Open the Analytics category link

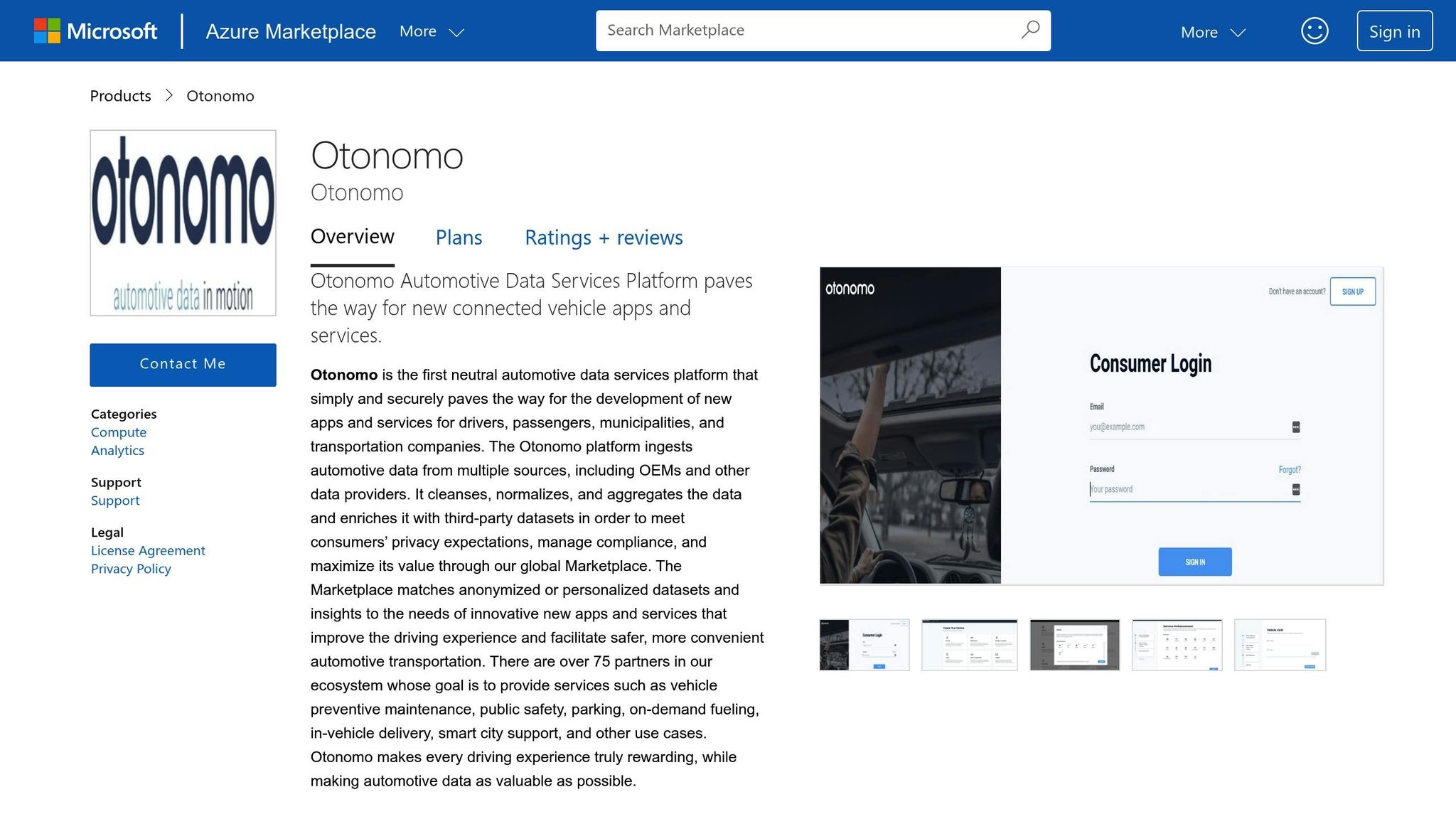click(117, 450)
